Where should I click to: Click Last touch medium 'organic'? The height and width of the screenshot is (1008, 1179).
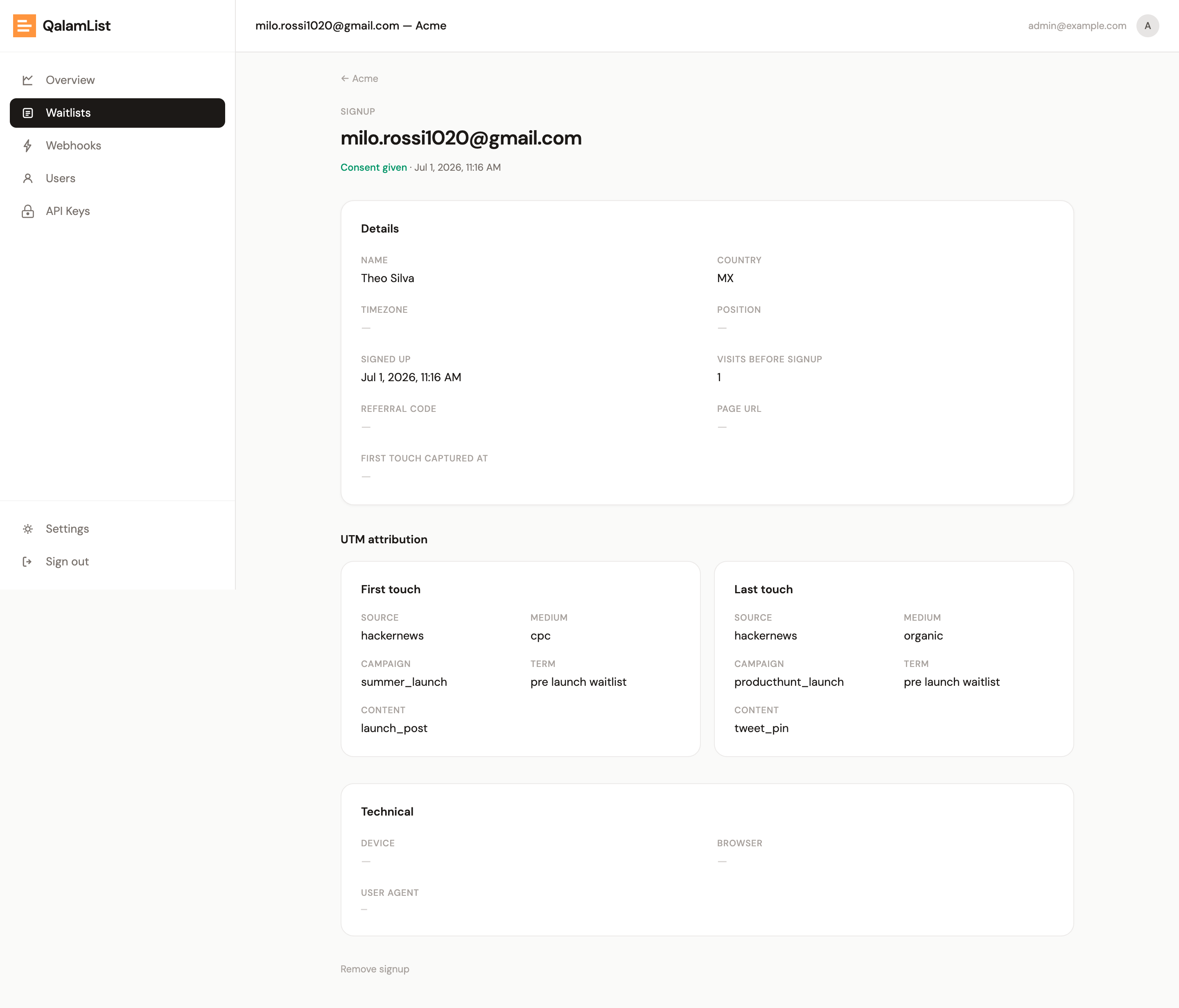tap(924, 636)
